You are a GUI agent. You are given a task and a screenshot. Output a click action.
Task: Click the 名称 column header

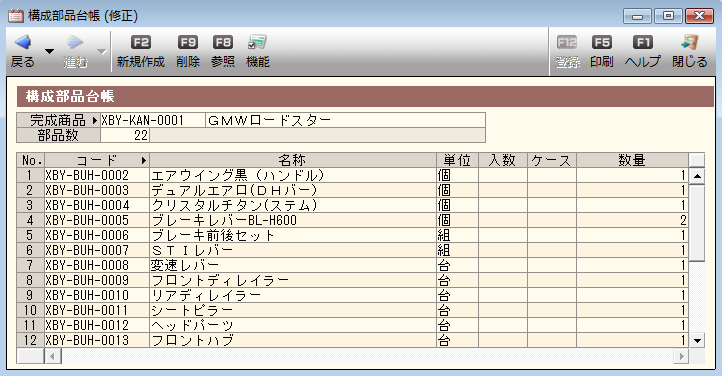(293, 160)
